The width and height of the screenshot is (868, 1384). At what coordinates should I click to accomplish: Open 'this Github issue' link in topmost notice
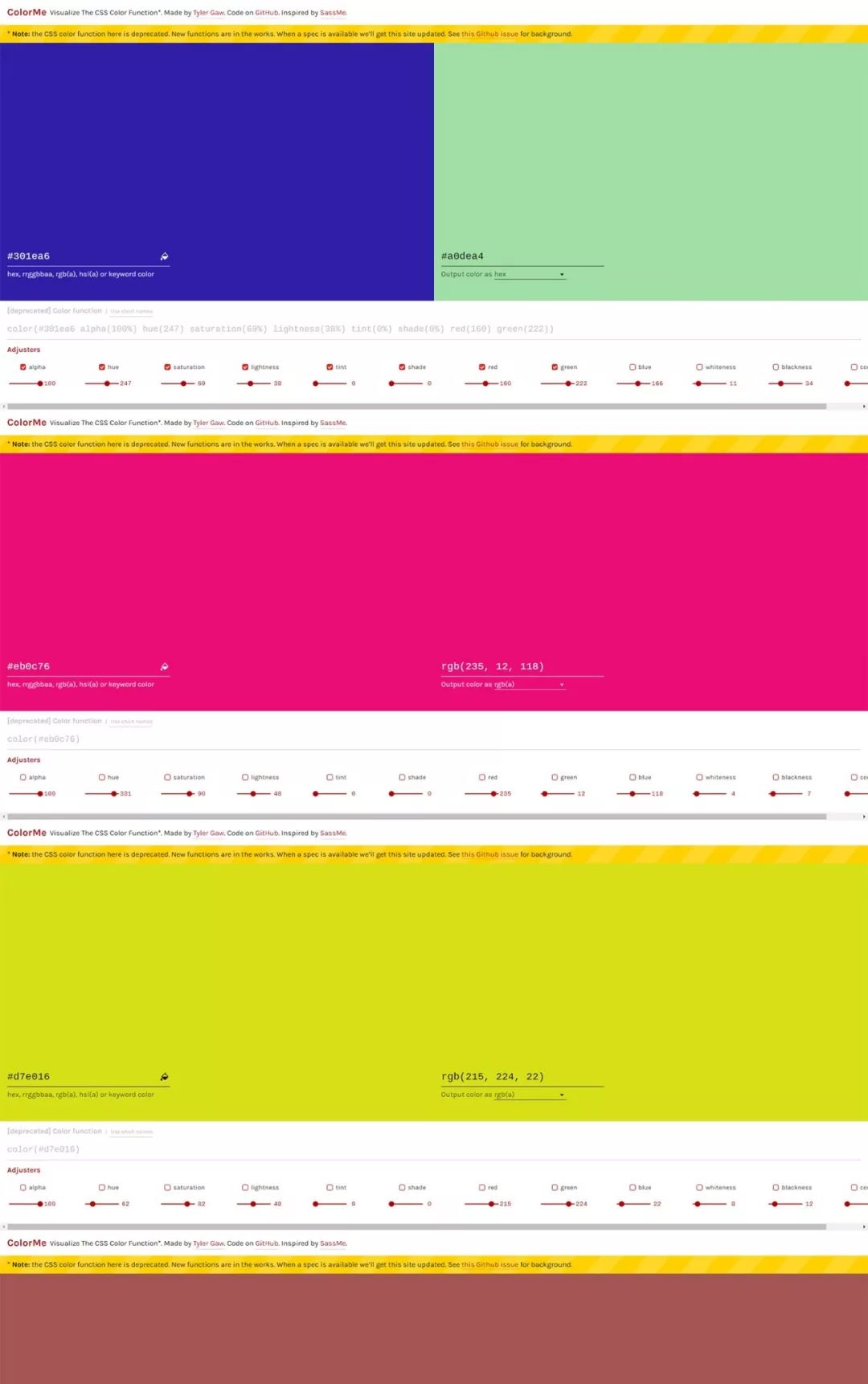(489, 34)
